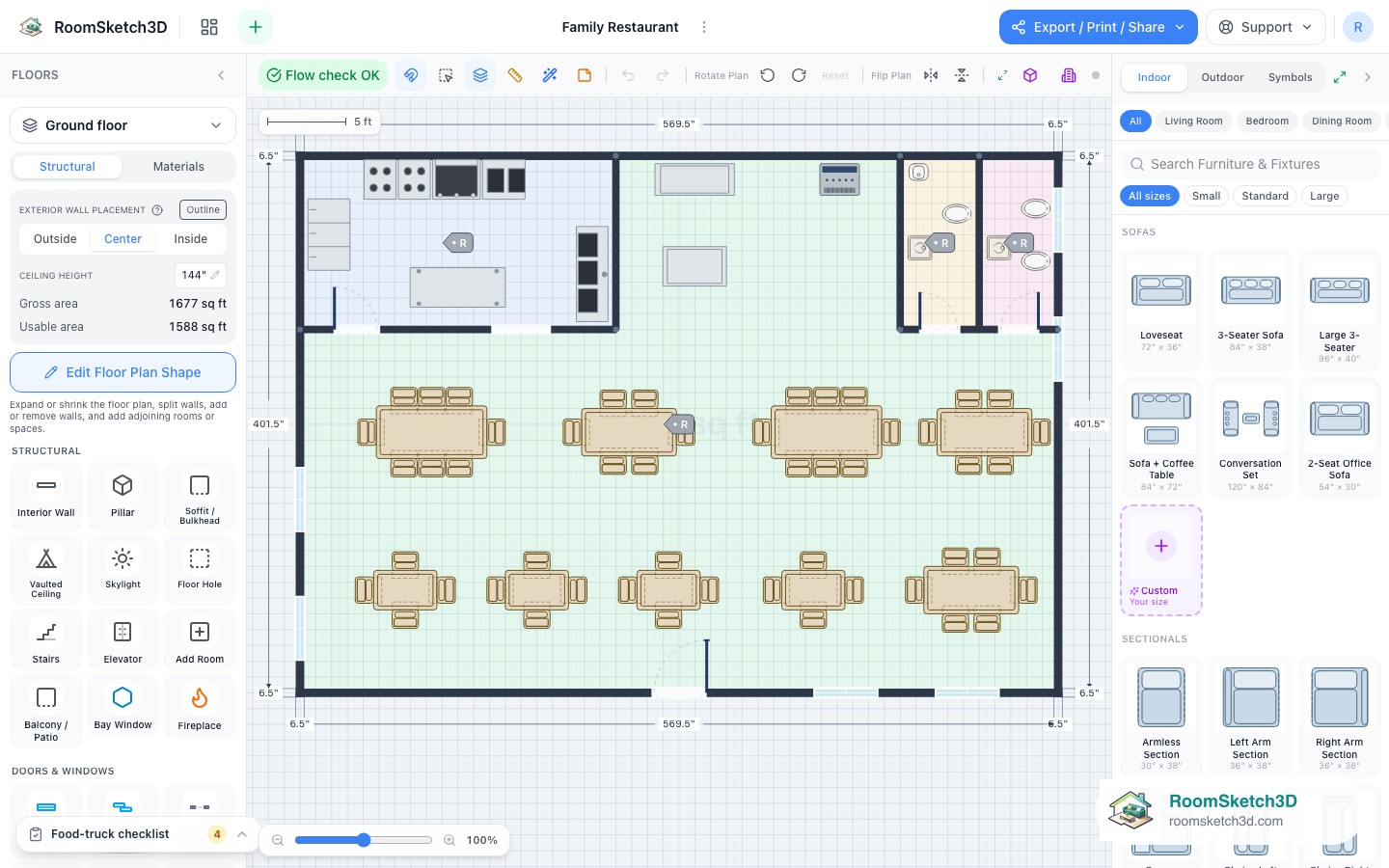Viewport: 1389px width, 868px height.
Task: Open the Export / Print / Share dropdown
Action: (x=1099, y=27)
